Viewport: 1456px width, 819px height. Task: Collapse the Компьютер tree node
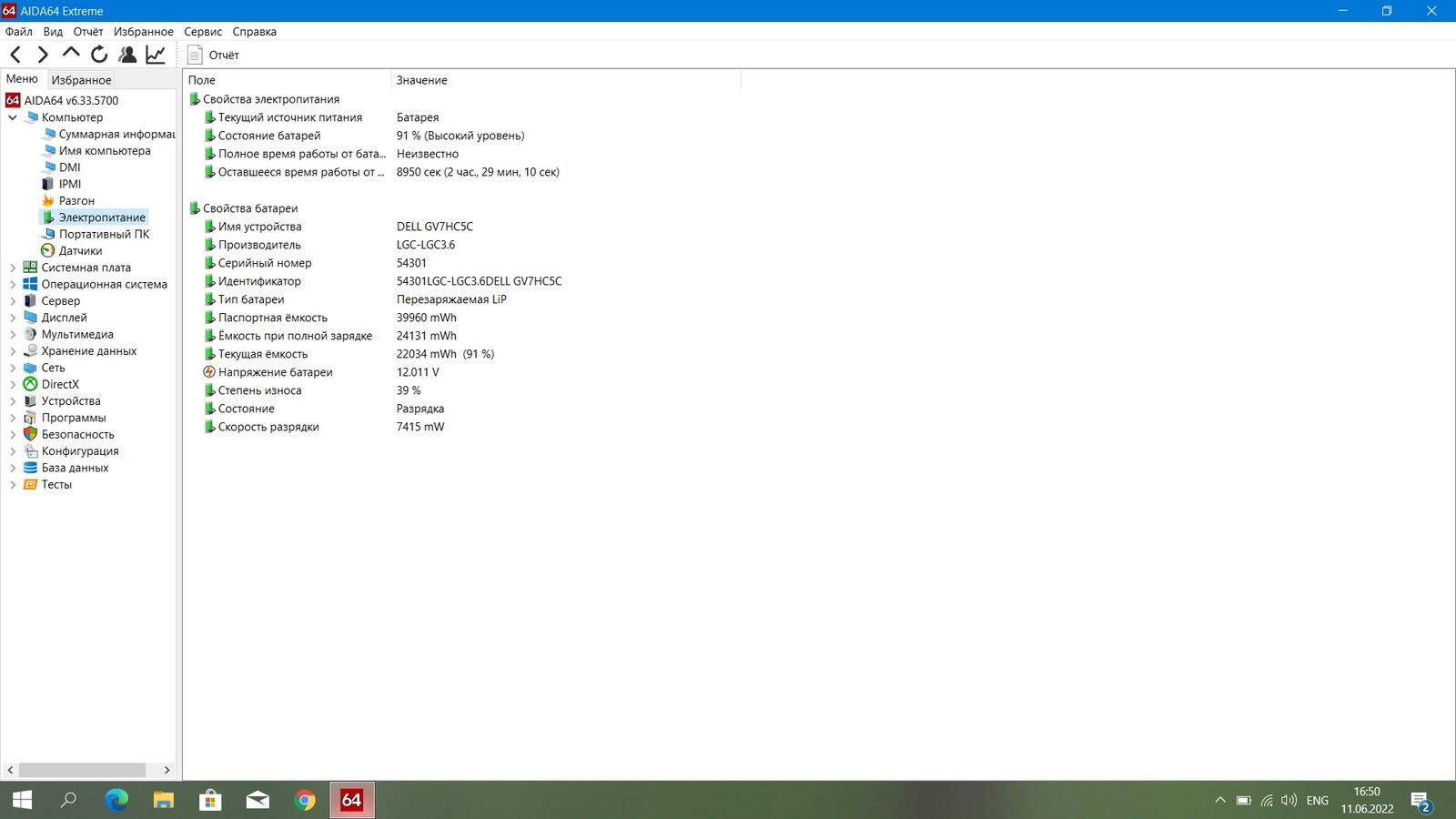coord(13,117)
